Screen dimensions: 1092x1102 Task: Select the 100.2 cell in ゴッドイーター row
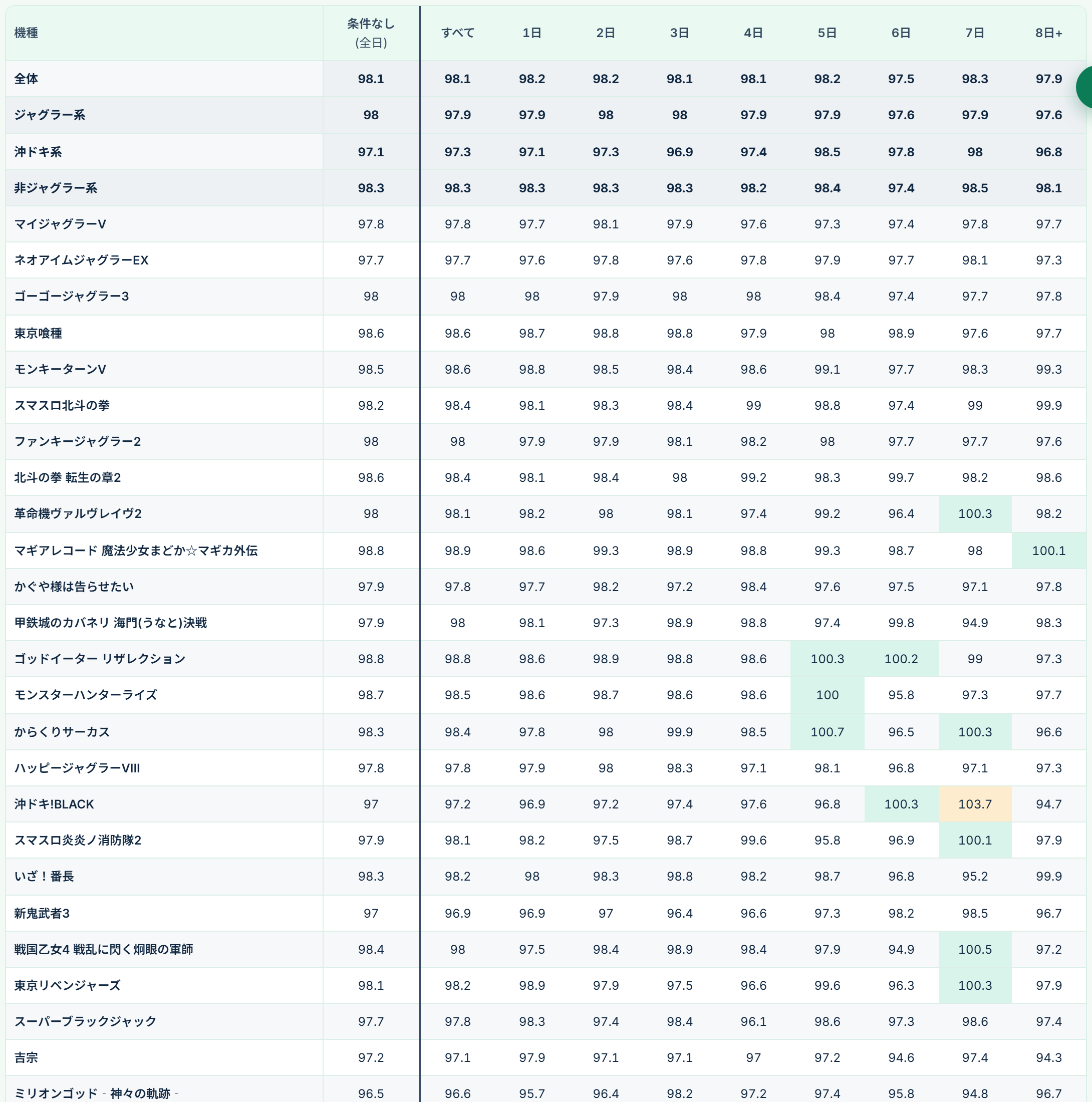(901, 659)
